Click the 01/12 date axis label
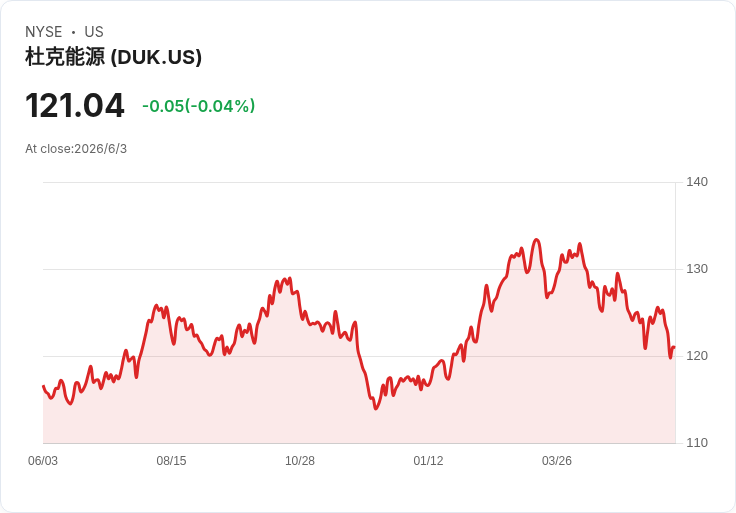 [x=428, y=460]
